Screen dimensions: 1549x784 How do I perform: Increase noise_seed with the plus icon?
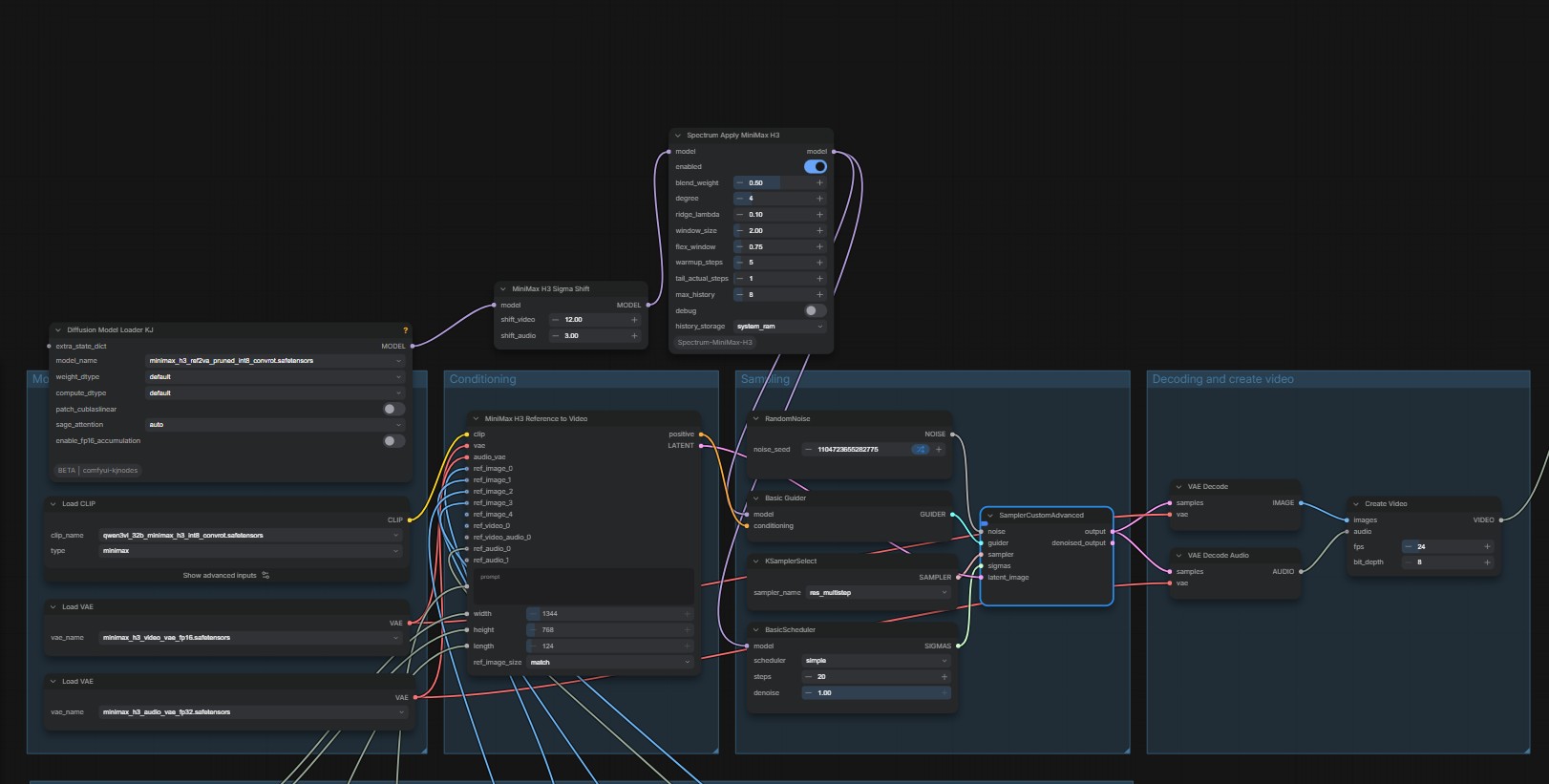pyautogui.click(x=939, y=450)
